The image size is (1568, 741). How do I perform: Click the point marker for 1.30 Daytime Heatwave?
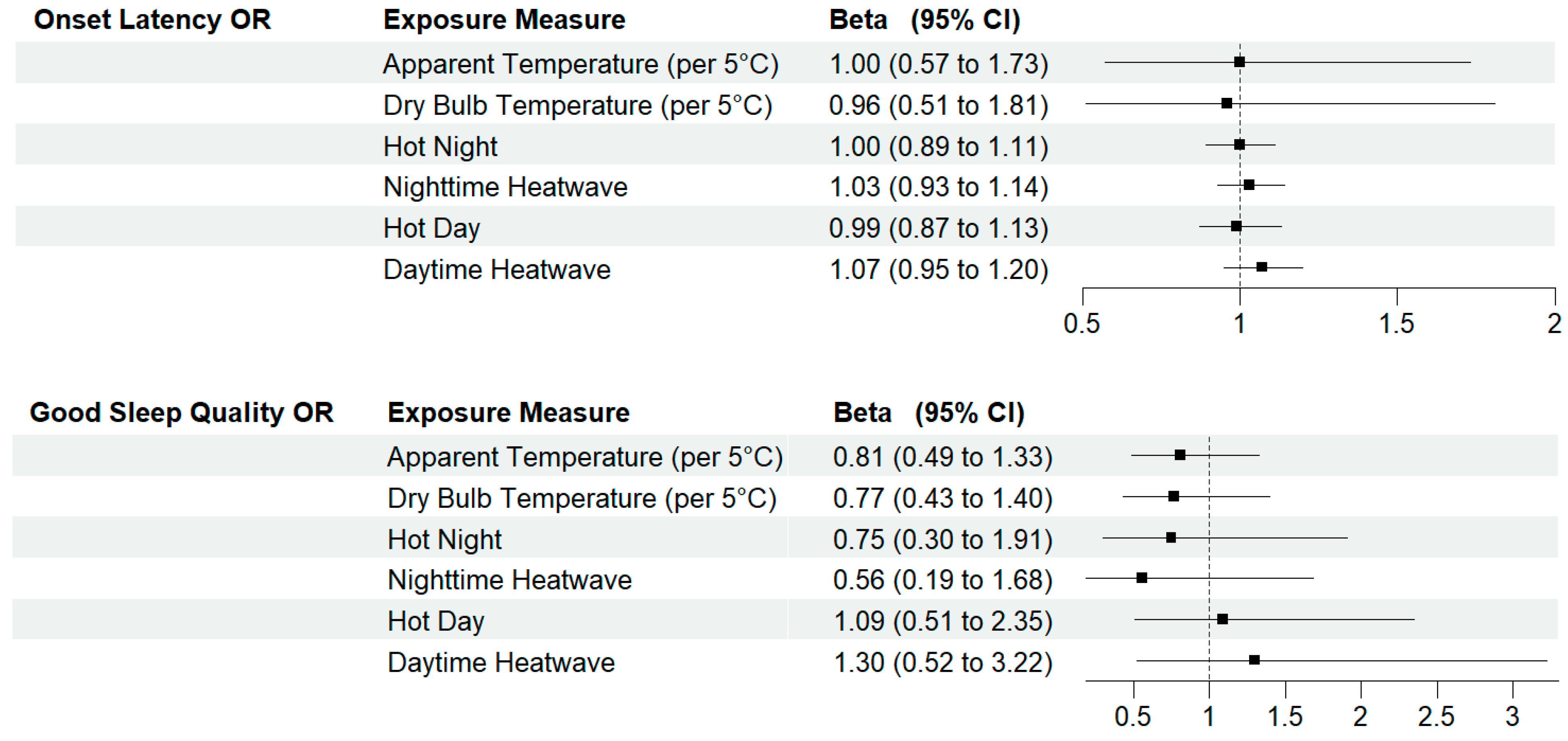pos(1254,660)
